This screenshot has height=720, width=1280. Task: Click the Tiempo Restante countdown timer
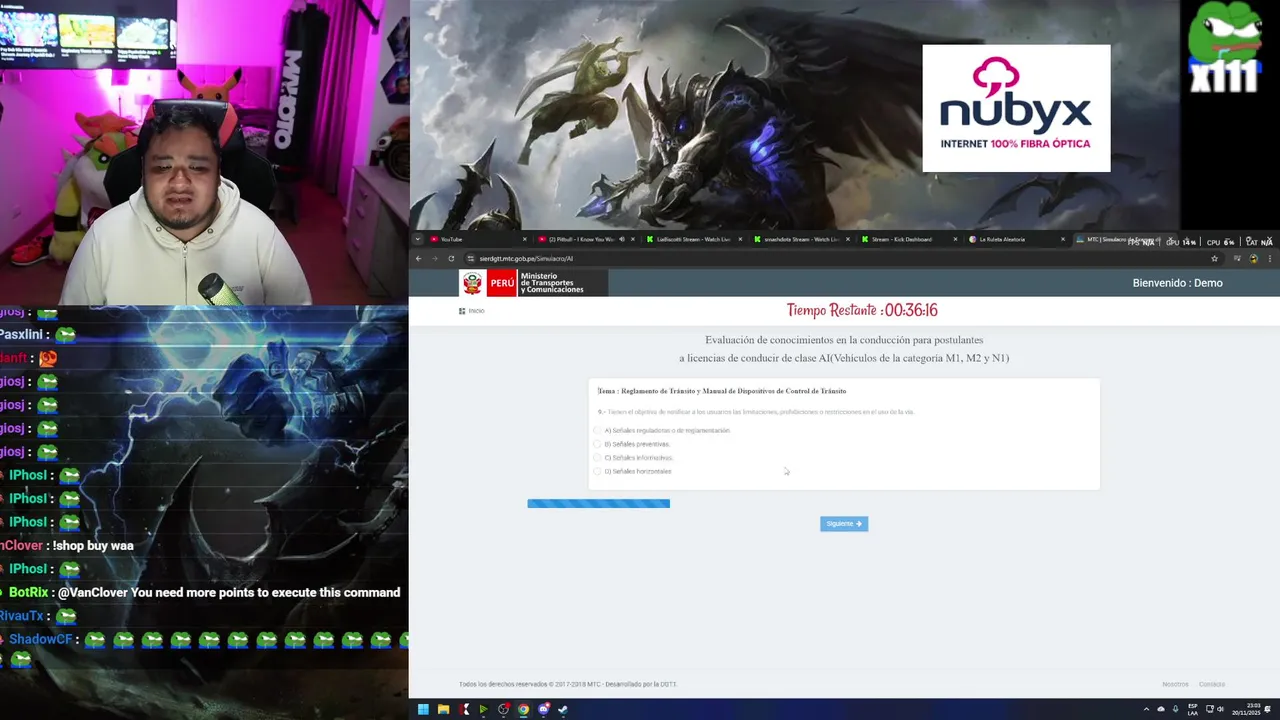(x=862, y=311)
